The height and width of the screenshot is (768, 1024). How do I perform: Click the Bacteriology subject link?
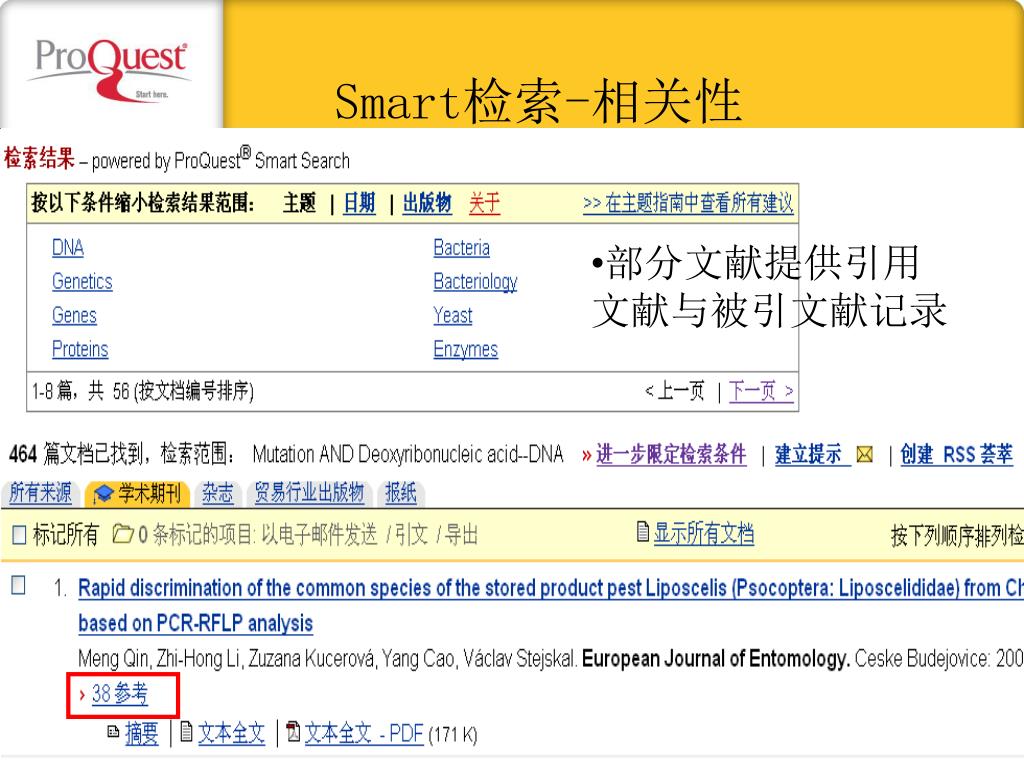475,281
